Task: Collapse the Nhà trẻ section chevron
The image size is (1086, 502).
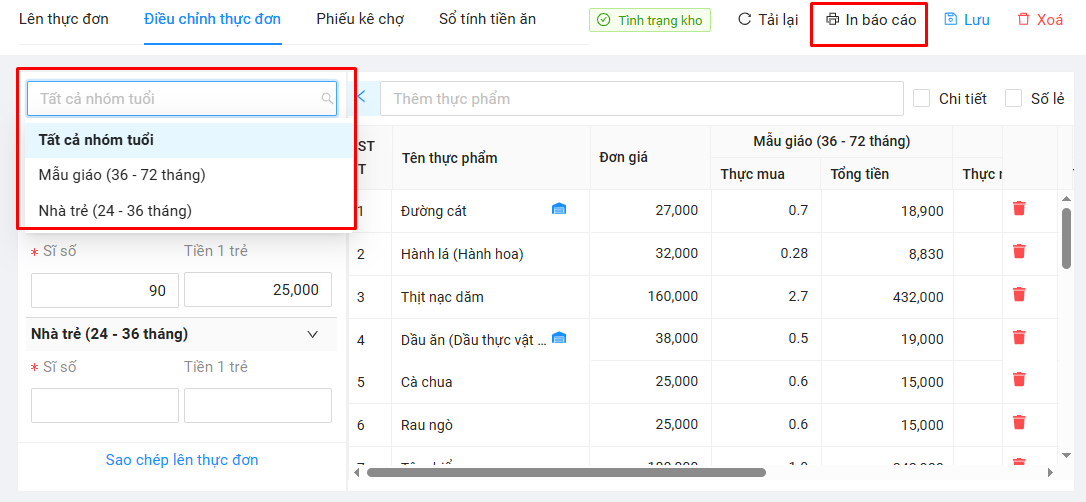Action: pyautogui.click(x=312, y=334)
